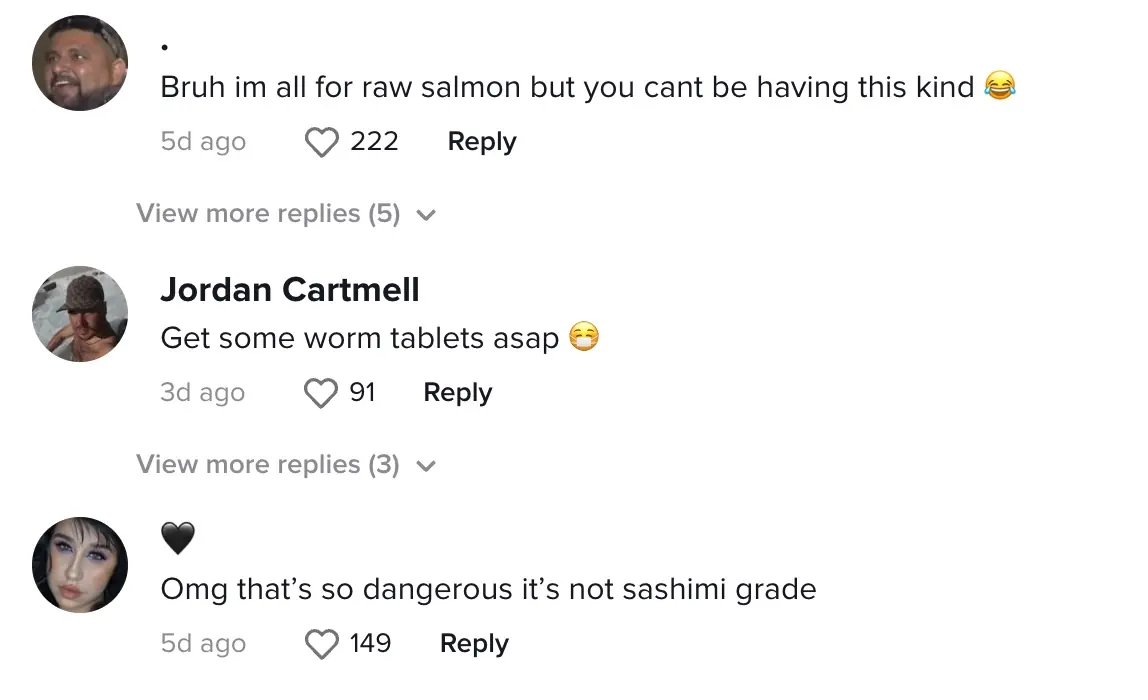This screenshot has width=1148, height=700.
Task: Open the avatar of the sashimi grade commenter
Action: point(80,564)
